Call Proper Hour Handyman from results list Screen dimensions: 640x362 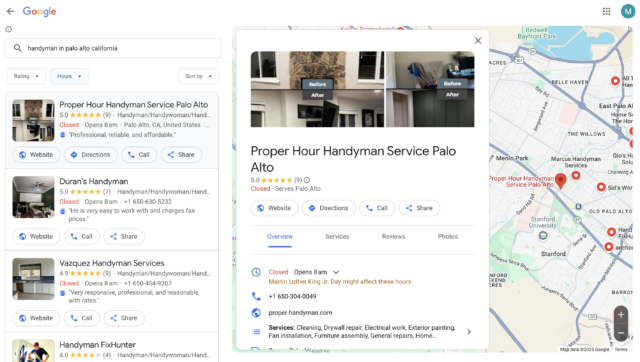(139, 155)
